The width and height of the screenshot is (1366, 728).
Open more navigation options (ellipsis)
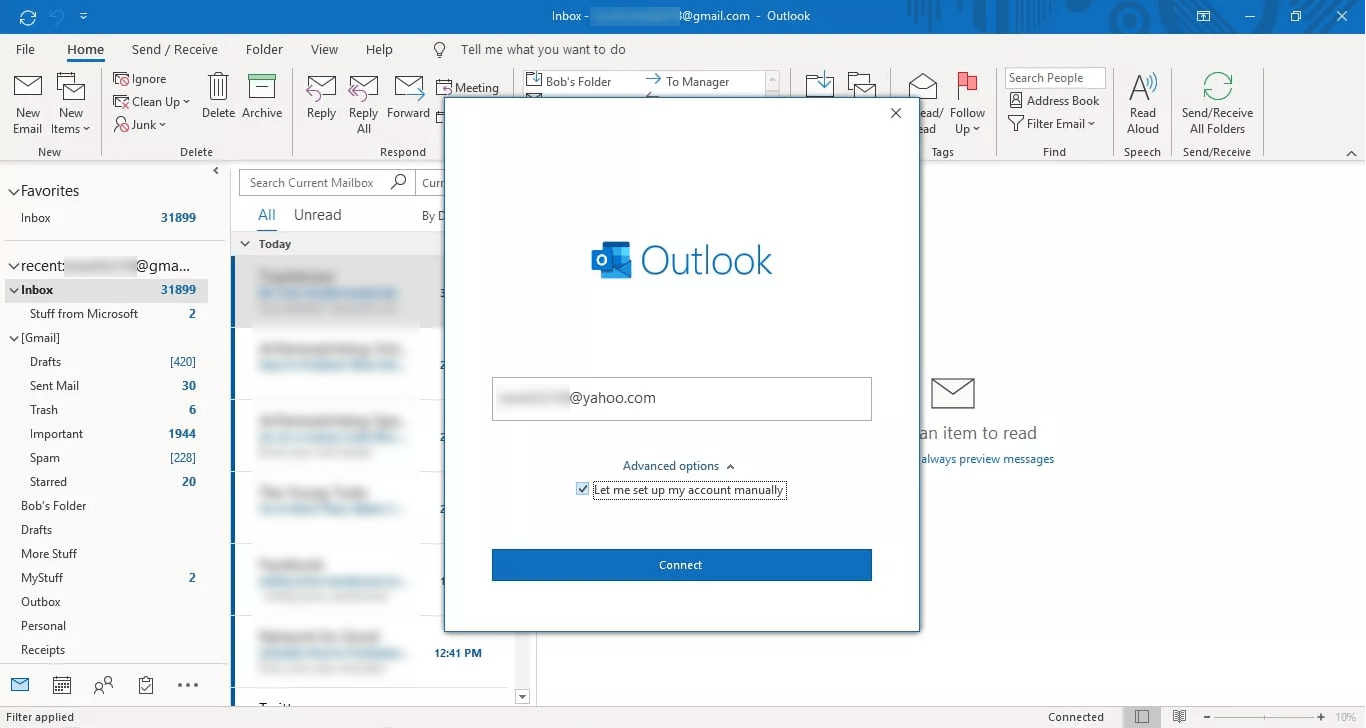pos(188,685)
